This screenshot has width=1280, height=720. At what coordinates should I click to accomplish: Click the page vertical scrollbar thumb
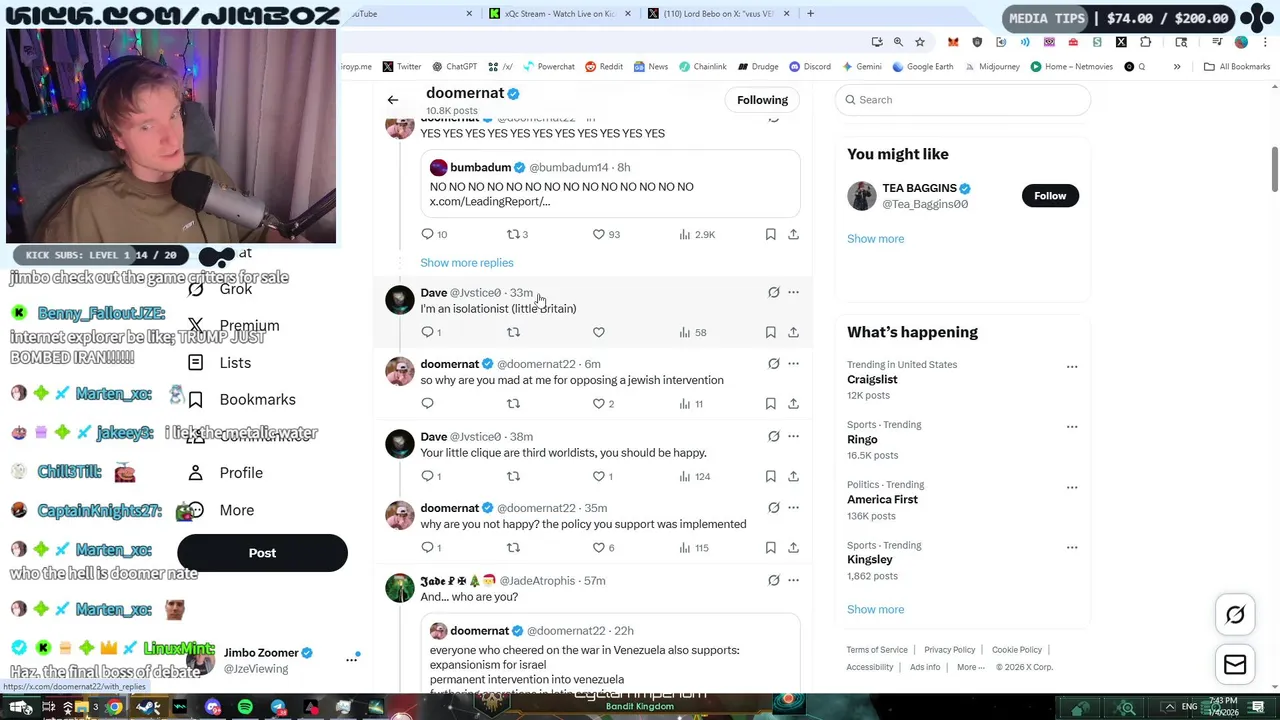click(x=1274, y=170)
